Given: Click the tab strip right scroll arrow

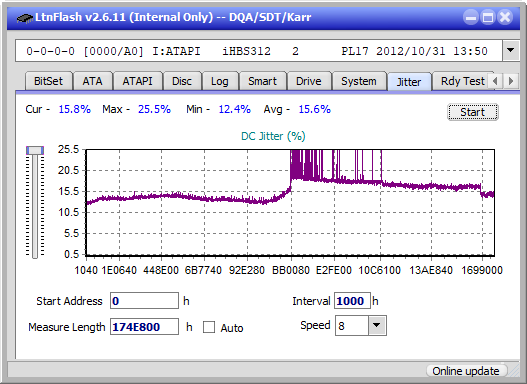Looking at the screenshot, I should [511, 81].
